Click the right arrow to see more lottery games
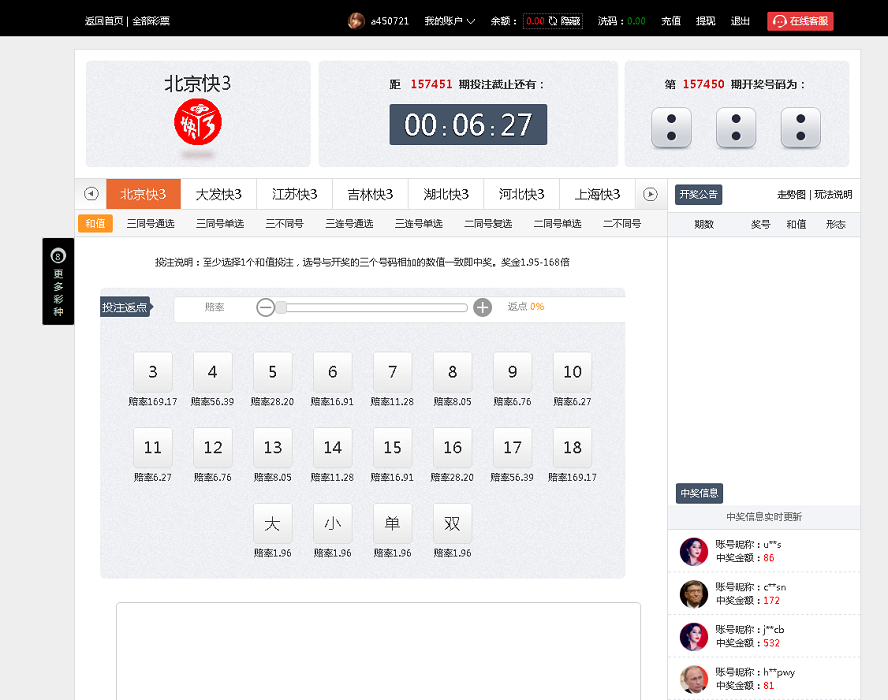This screenshot has width=888, height=700. click(x=651, y=195)
